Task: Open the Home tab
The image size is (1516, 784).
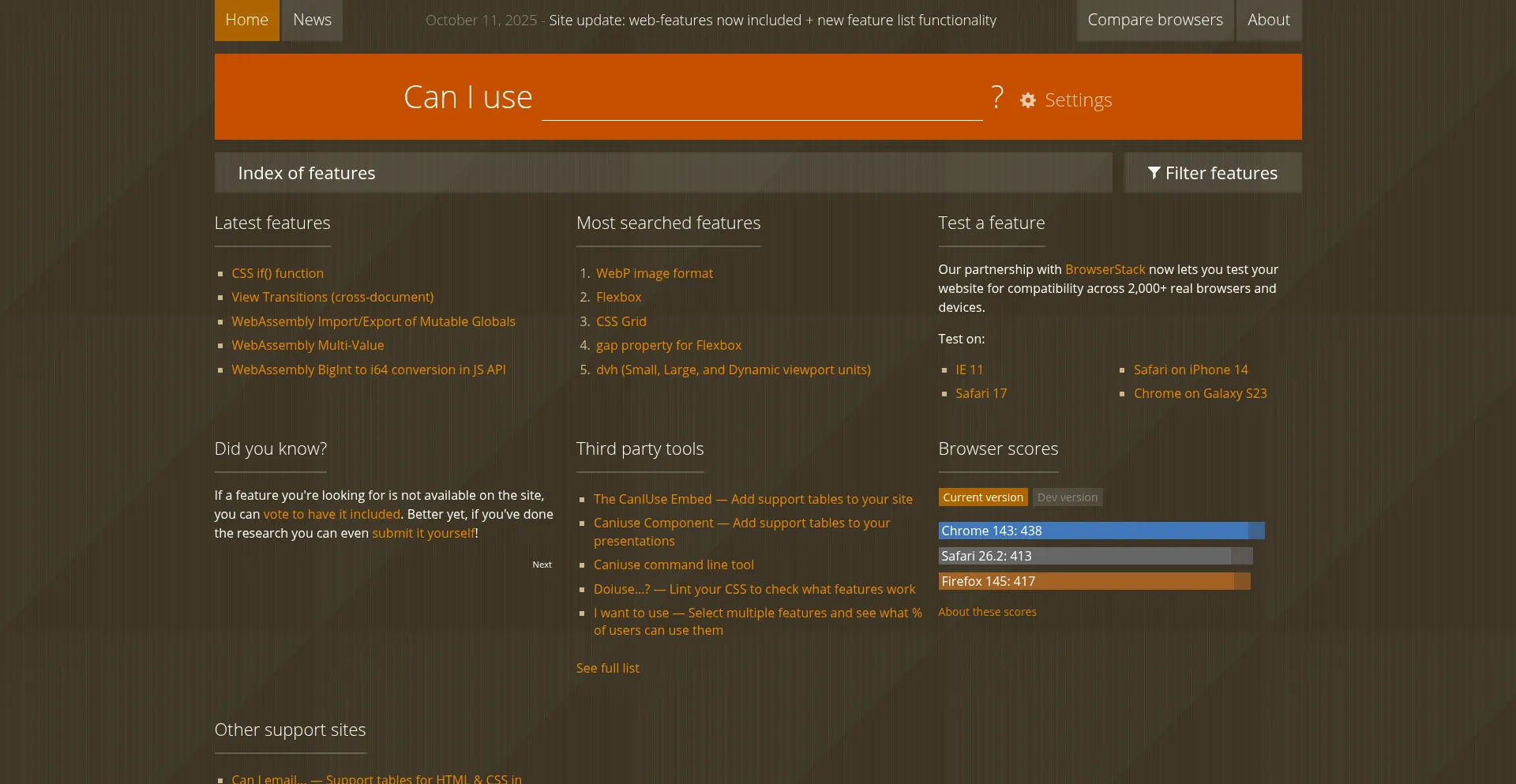Action: point(246,20)
